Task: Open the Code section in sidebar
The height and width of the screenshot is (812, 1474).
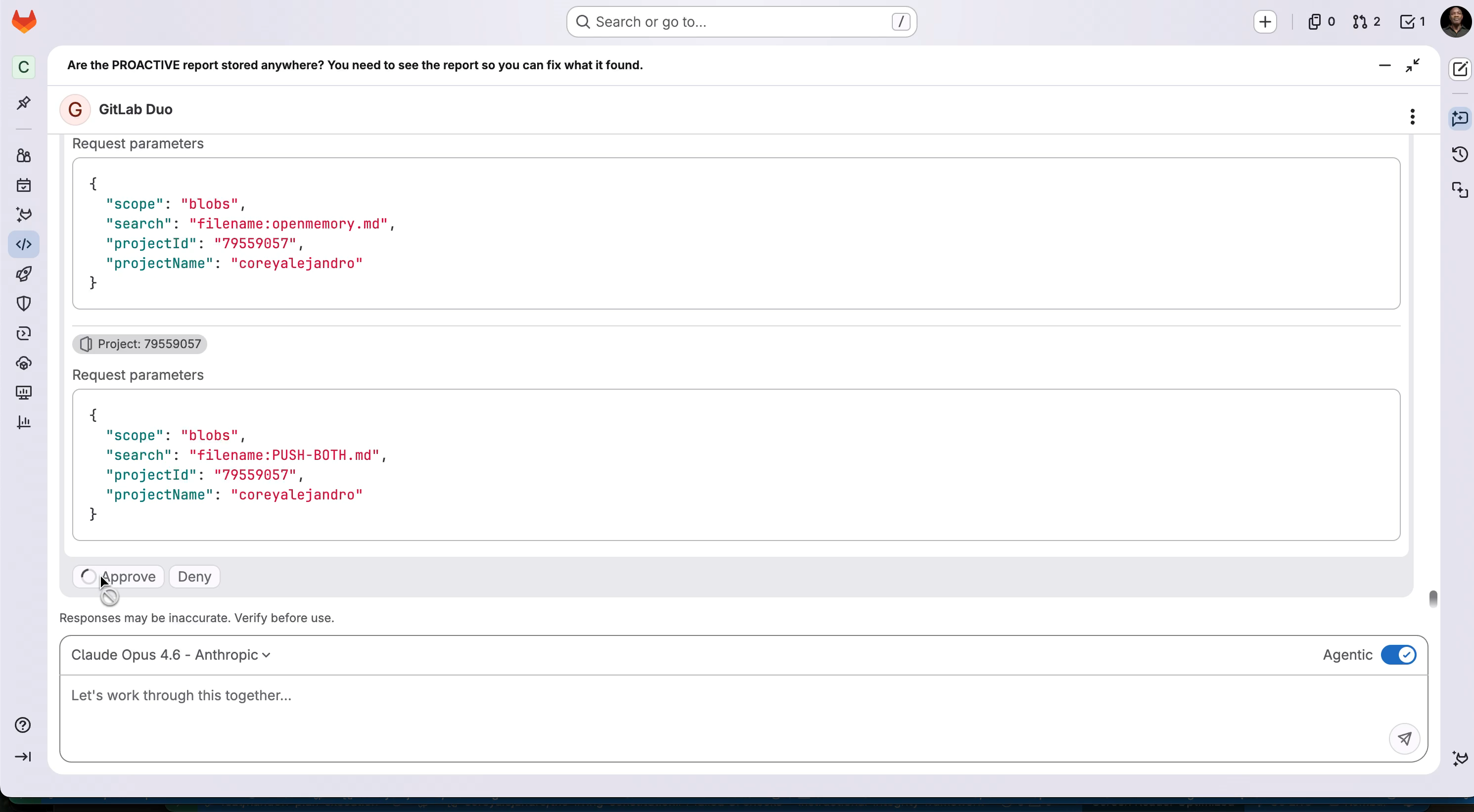Action: (x=23, y=244)
